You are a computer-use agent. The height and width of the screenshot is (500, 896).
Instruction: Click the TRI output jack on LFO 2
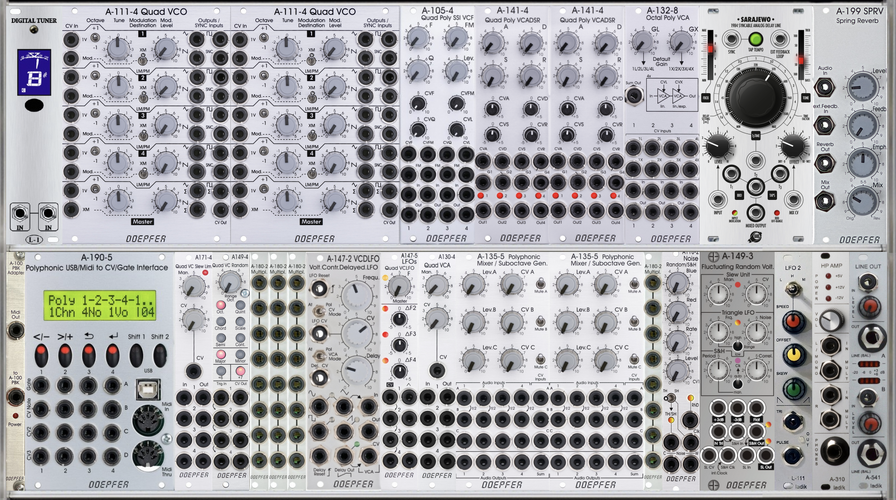pyautogui.click(x=793, y=423)
